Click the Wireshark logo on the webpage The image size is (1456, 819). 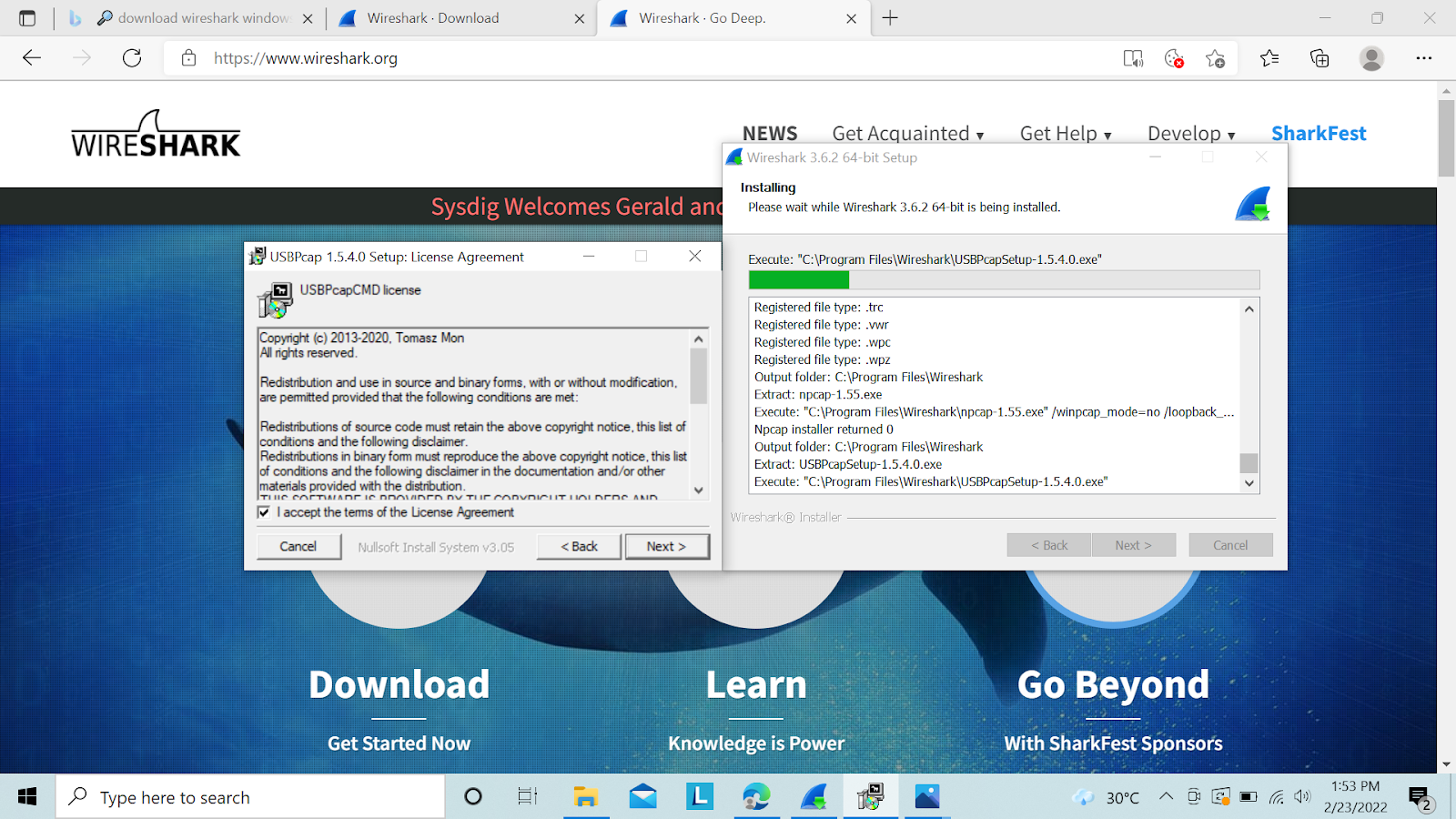tap(156, 134)
